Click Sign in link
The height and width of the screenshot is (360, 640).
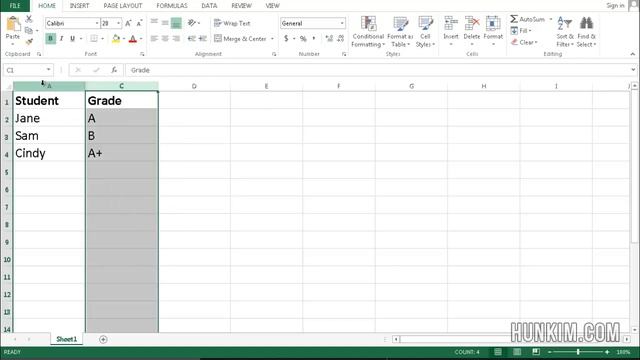(x=615, y=5)
